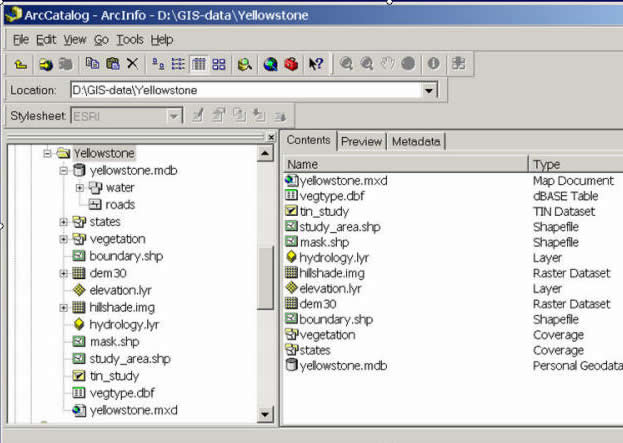Open the Stylesheet ESRI dropdown
The width and height of the screenshot is (623, 443).
[x=174, y=116]
